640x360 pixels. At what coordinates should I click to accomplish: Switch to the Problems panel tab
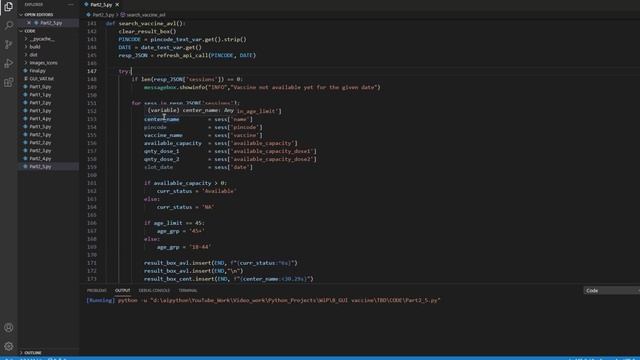(96, 291)
